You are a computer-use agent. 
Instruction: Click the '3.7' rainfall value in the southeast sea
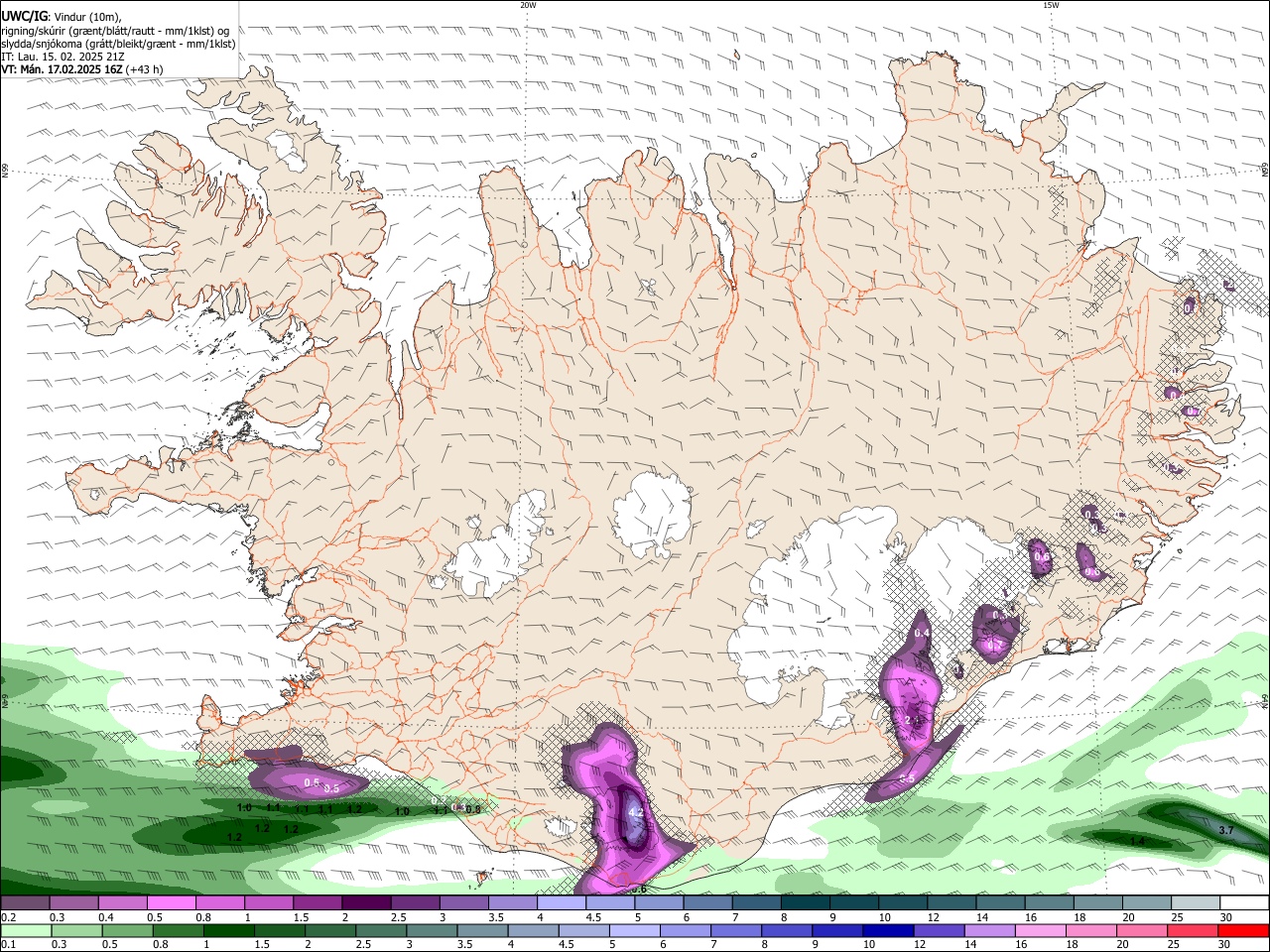point(1225,830)
